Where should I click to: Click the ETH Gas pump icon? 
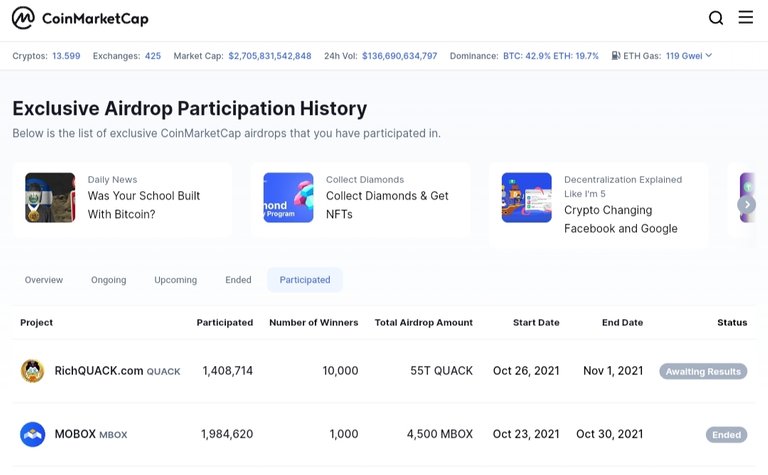point(616,55)
